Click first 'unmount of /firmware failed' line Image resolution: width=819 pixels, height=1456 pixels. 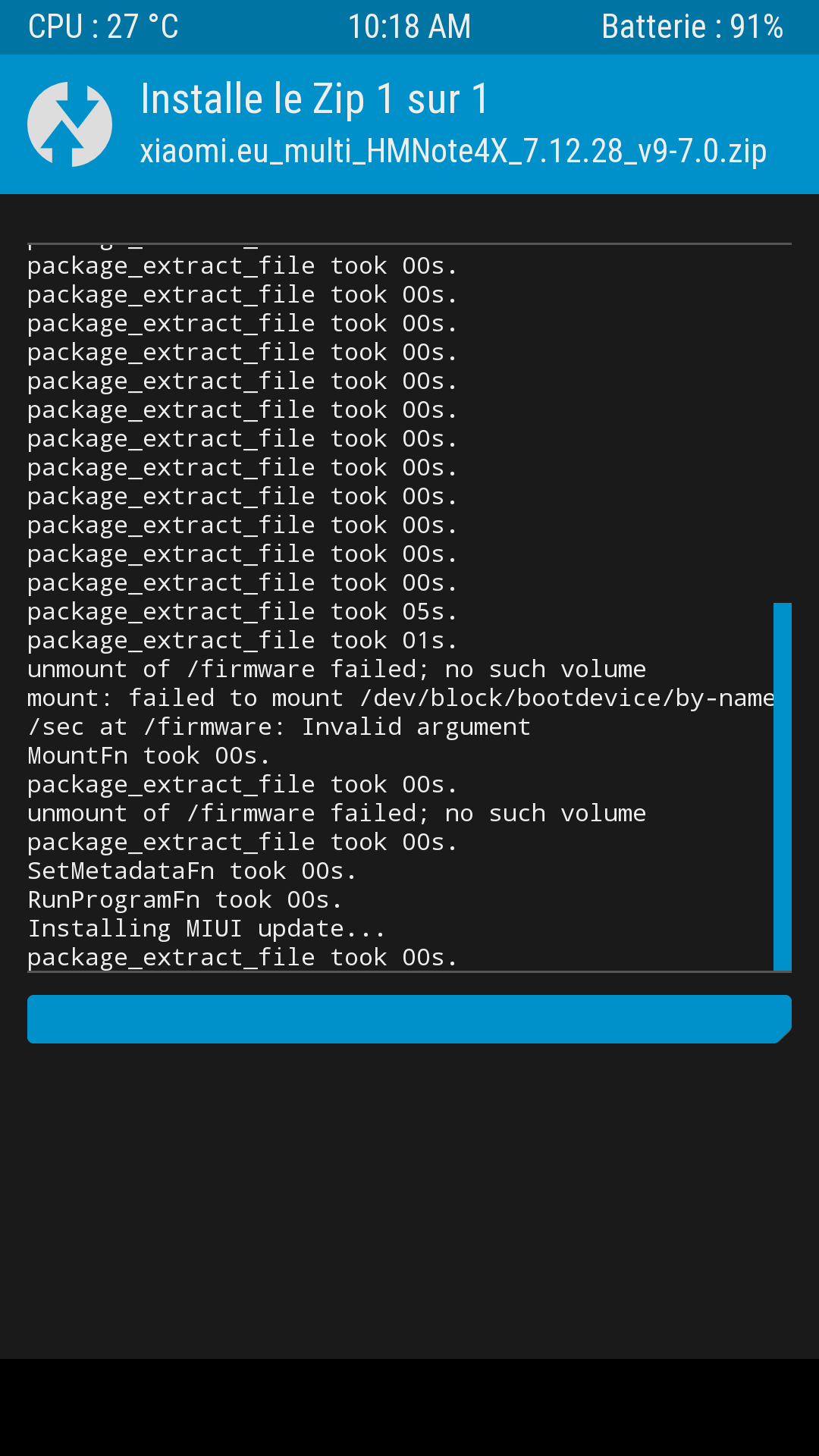pyautogui.click(x=337, y=670)
